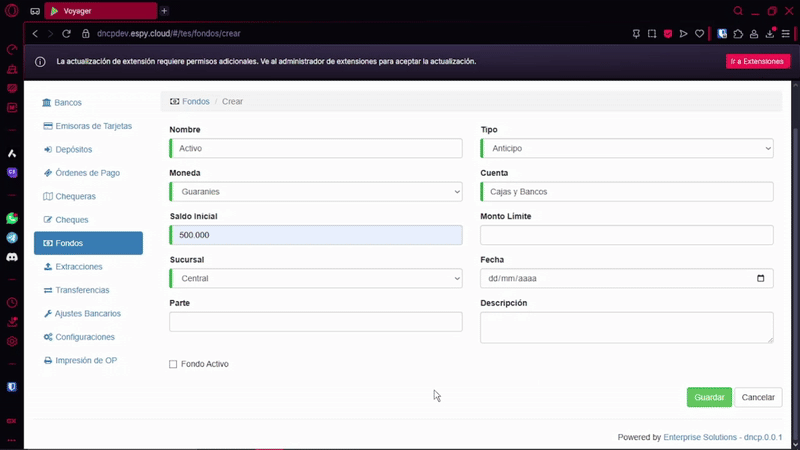This screenshot has width=800, height=450.
Task: Click the Fondos breadcrumb link
Action: click(x=195, y=102)
